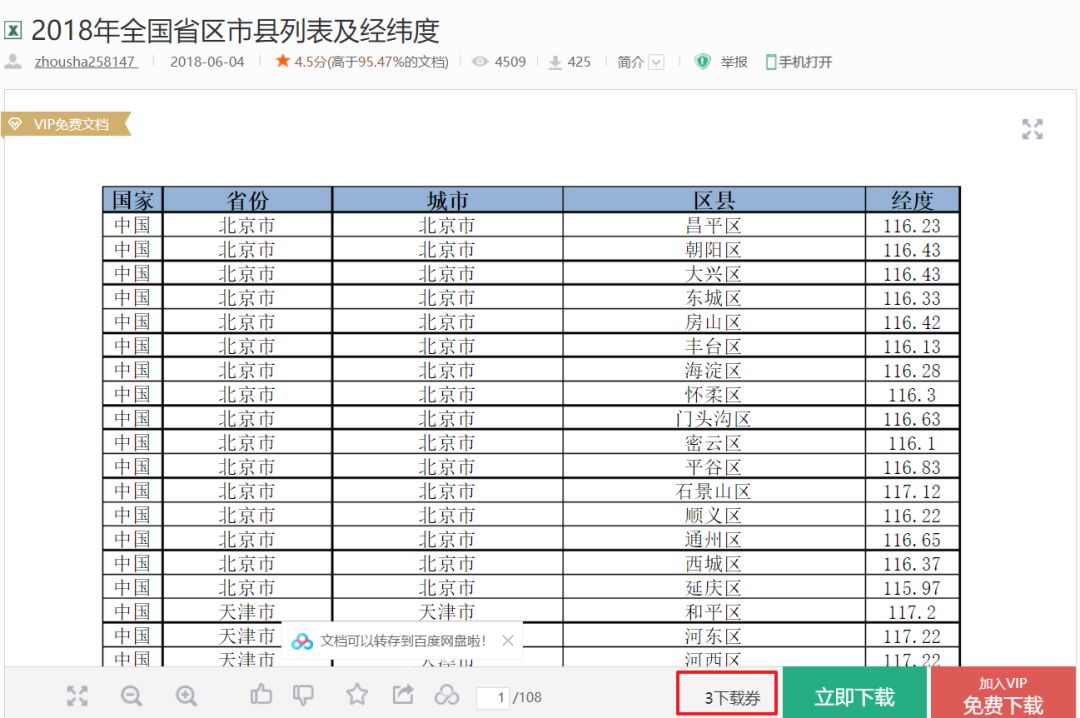Click the VIP免费文档 badge
The height and width of the screenshot is (718, 1080).
tap(65, 124)
